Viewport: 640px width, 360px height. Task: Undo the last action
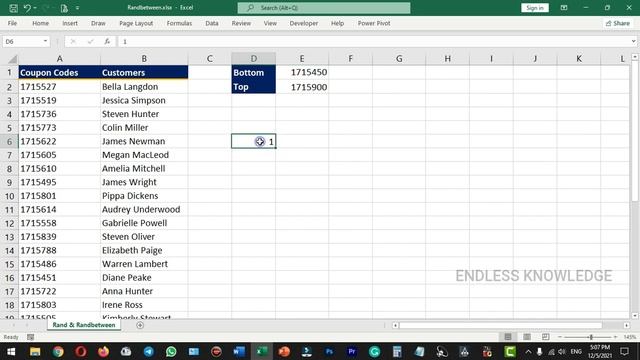27,8
